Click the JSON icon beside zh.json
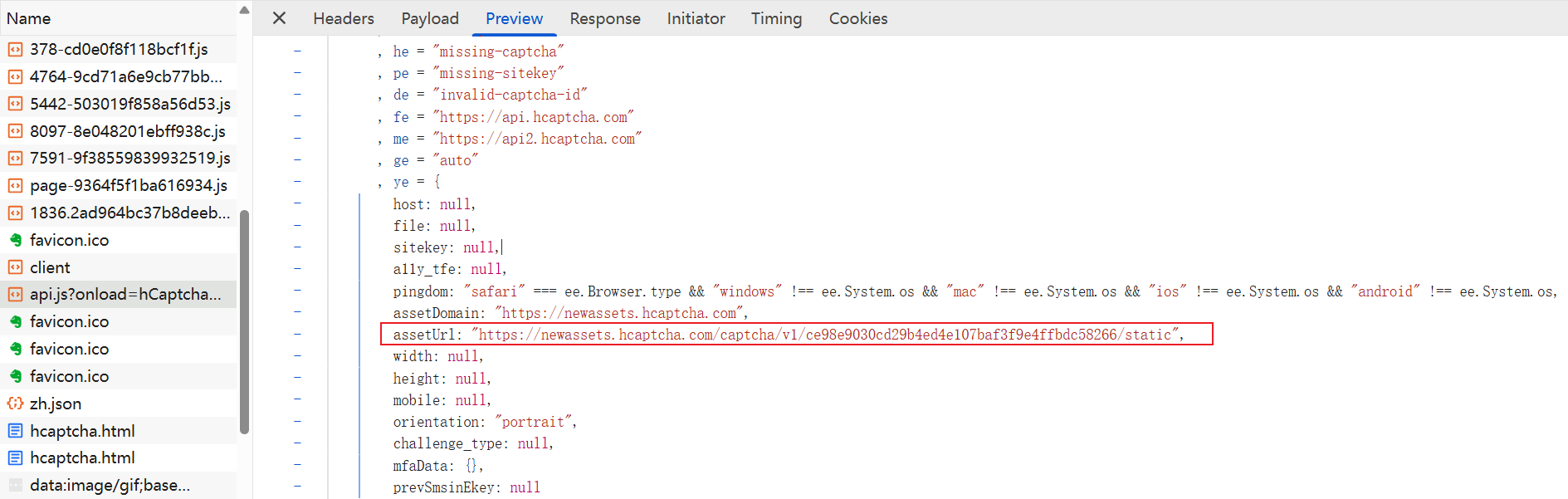This screenshot has width=1568, height=499. 15,404
